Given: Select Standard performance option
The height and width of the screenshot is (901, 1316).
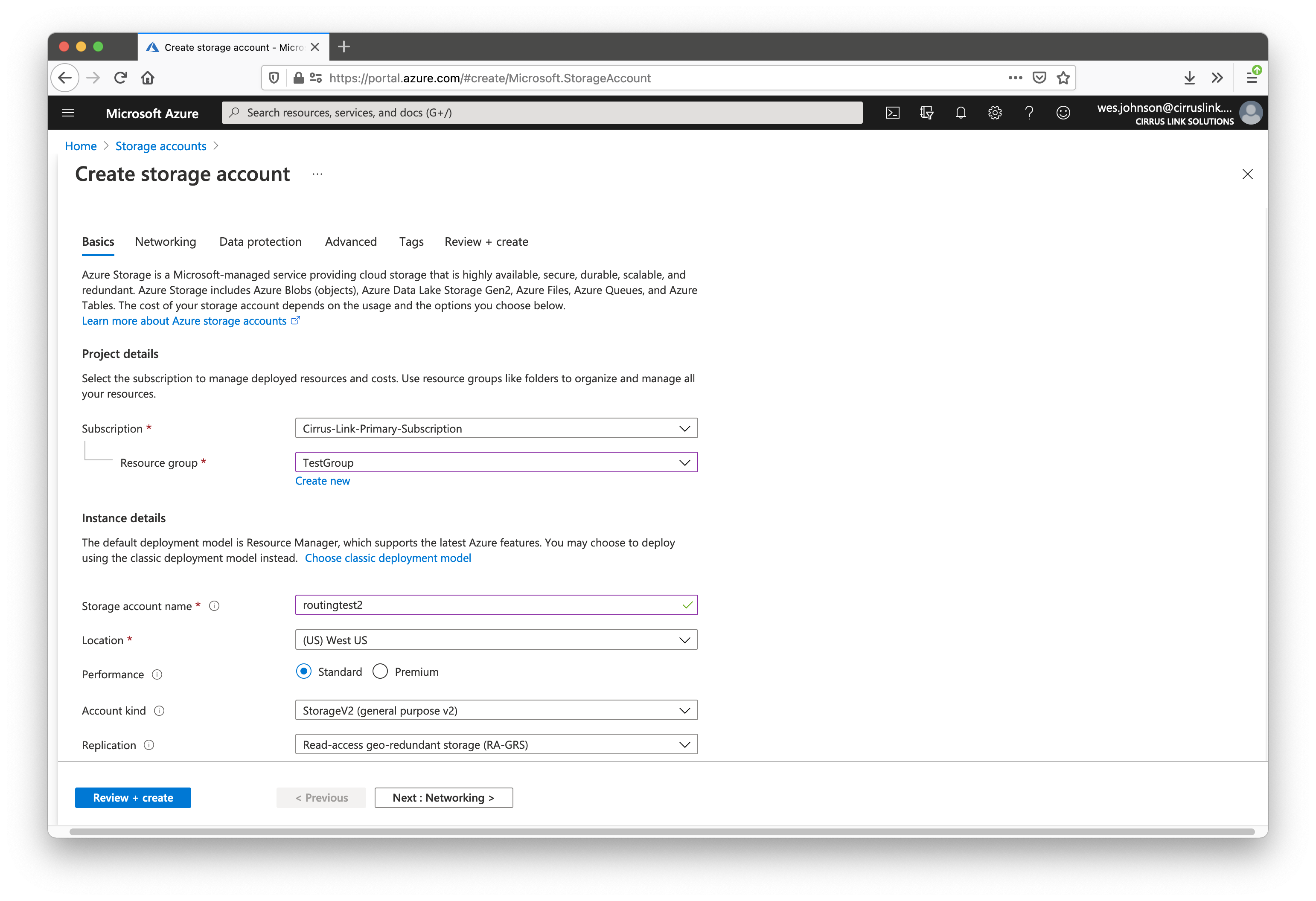Looking at the screenshot, I should point(304,671).
